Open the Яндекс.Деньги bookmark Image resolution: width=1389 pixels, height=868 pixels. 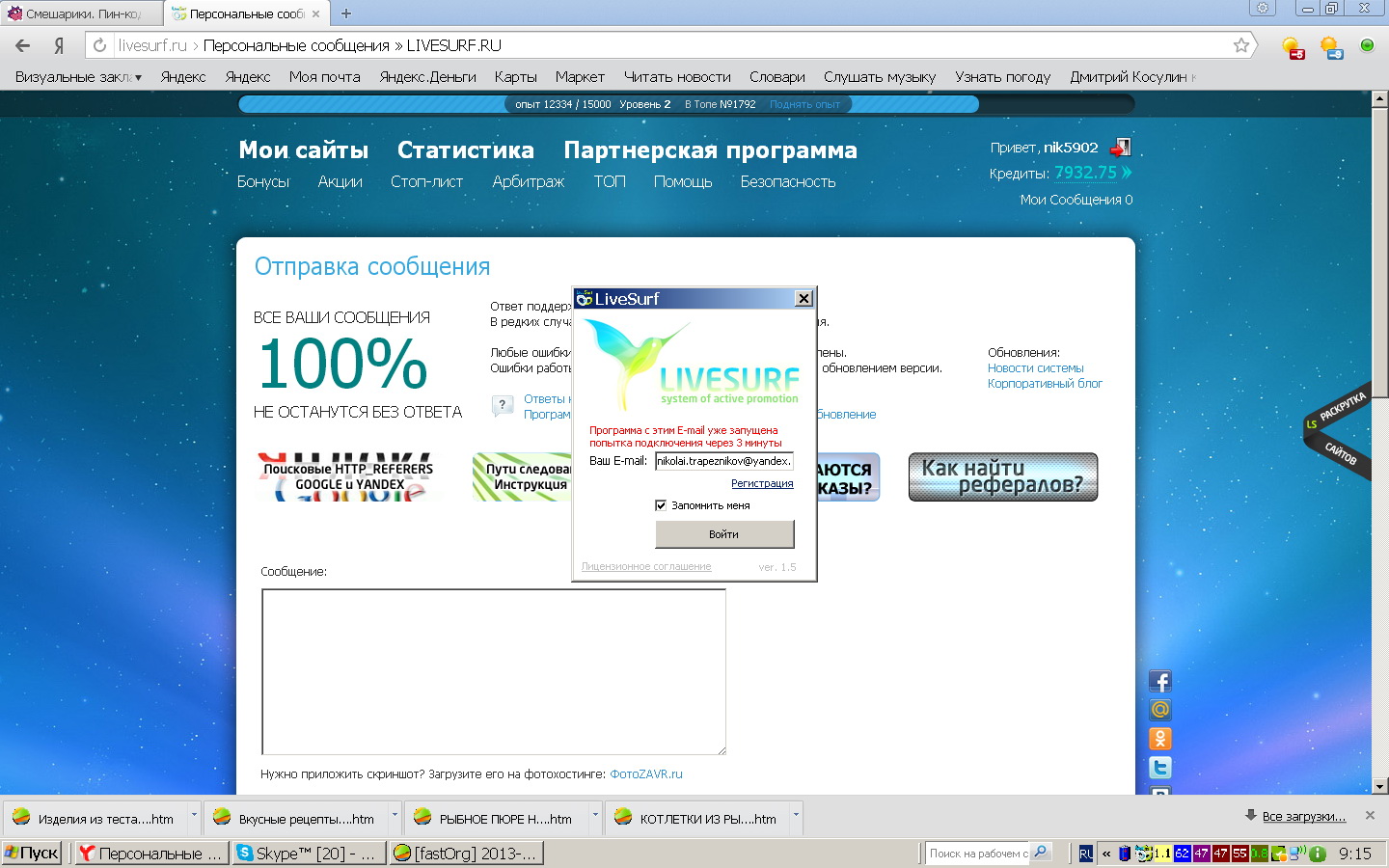[427, 77]
